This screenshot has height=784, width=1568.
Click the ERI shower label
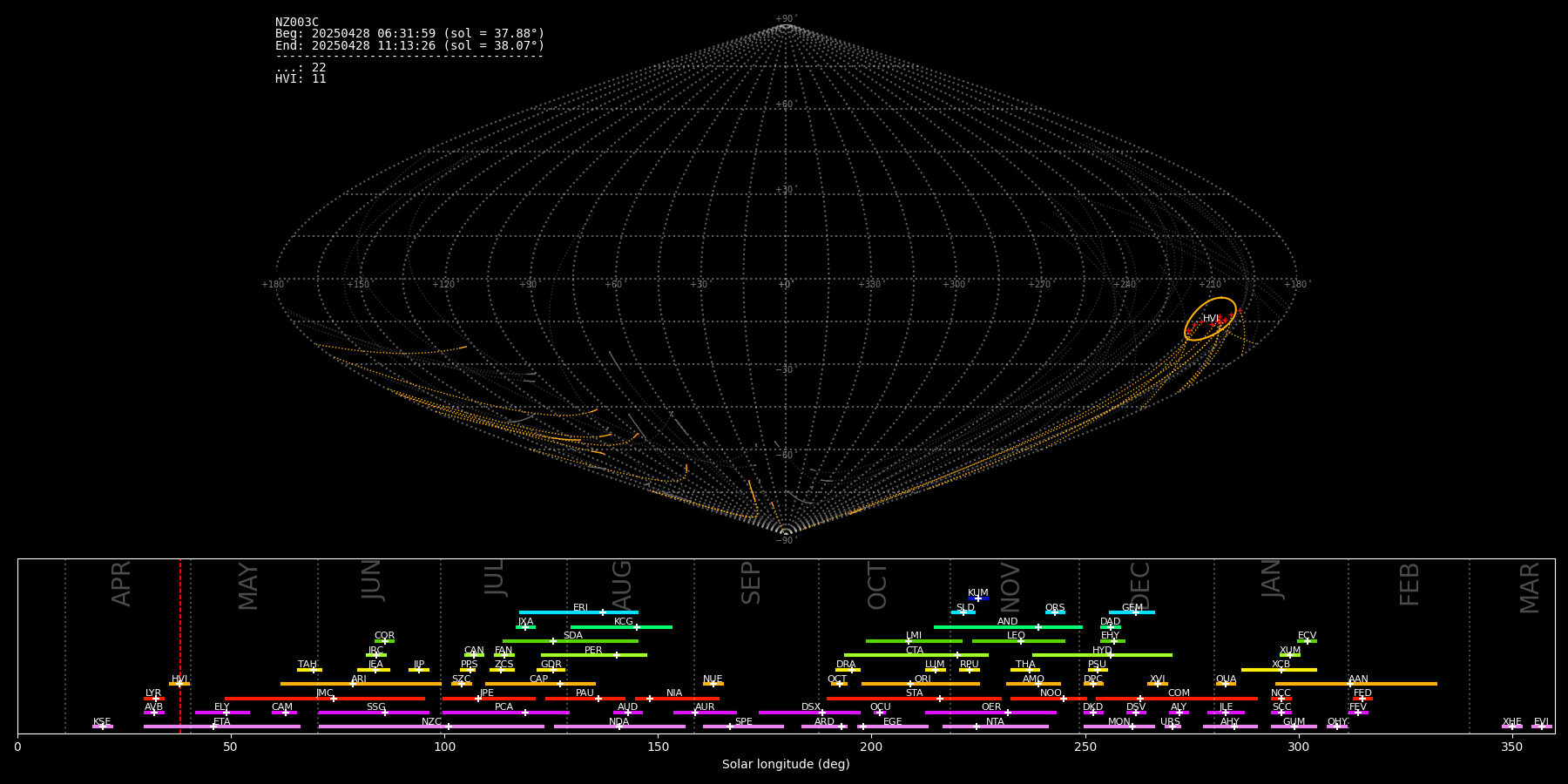[580, 608]
